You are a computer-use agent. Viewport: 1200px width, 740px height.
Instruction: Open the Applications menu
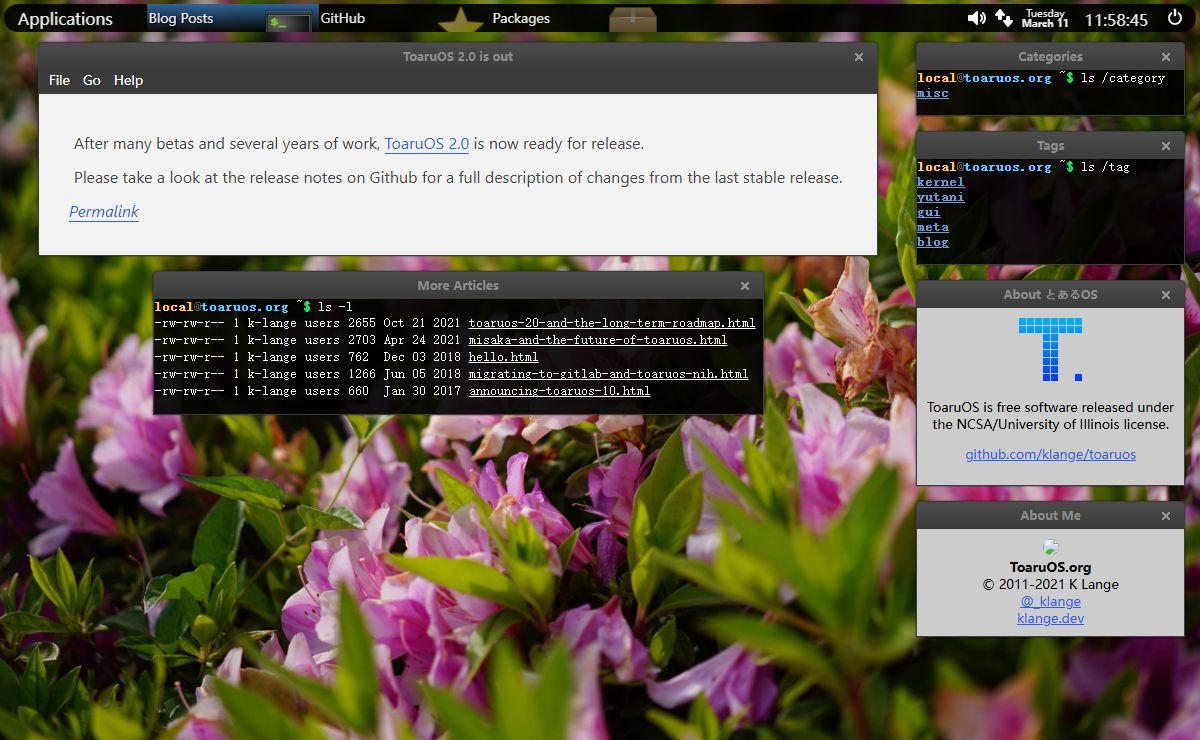click(x=65, y=19)
